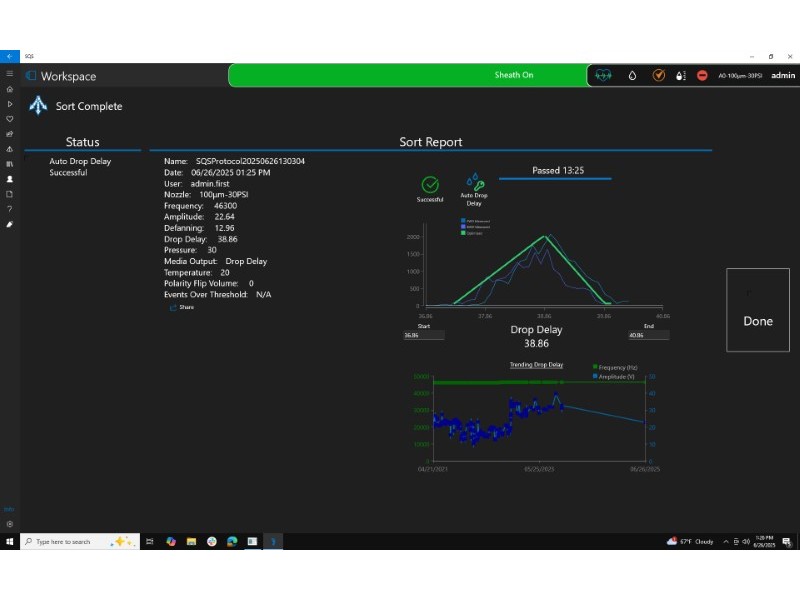Click the red stop circle icon
Screen dimensions: 800x600
702,75
